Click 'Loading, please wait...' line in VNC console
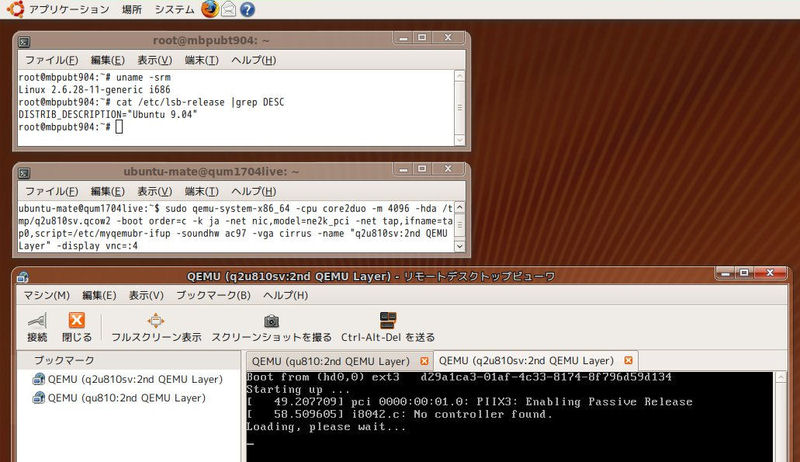Image resolution: width=800 pixels, height=462 pixels. [326, 427]
